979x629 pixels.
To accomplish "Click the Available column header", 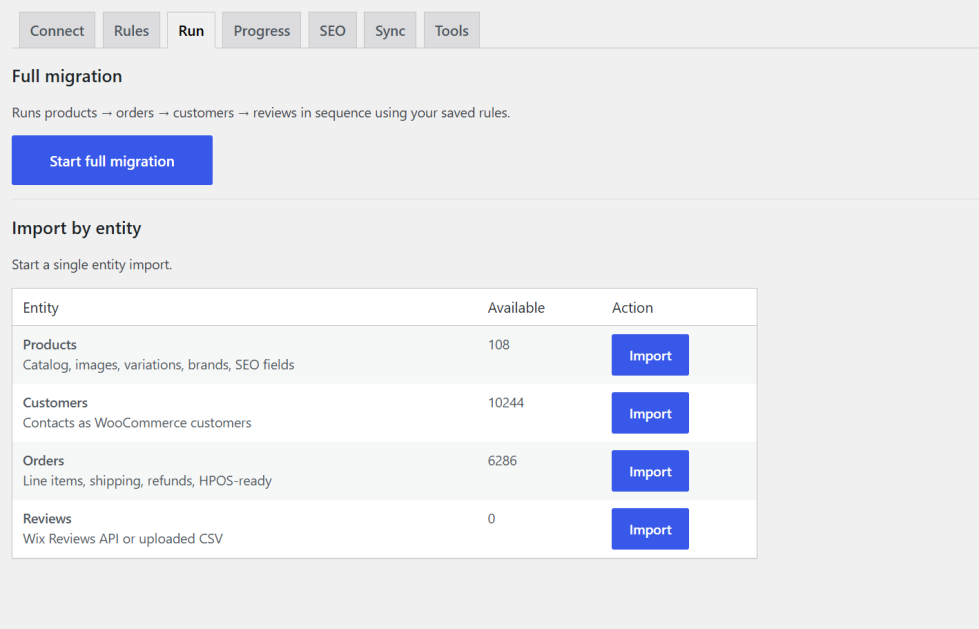I will click(516, 307).
